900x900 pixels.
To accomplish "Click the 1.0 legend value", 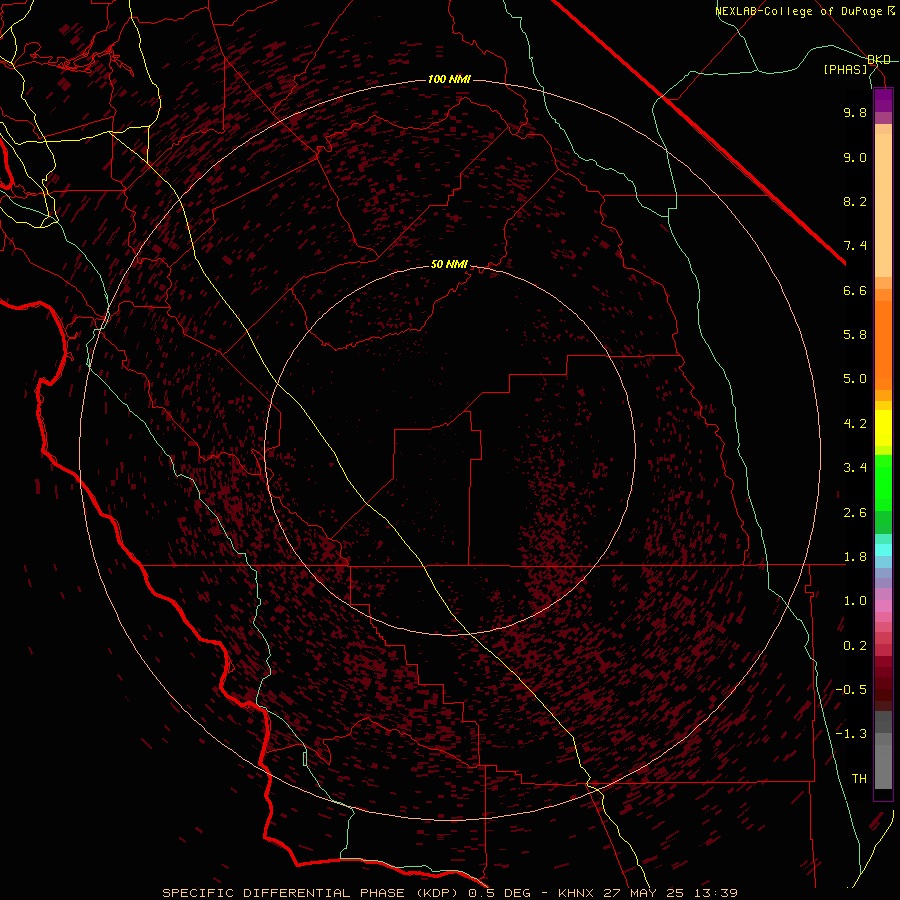I will (855, 601).
